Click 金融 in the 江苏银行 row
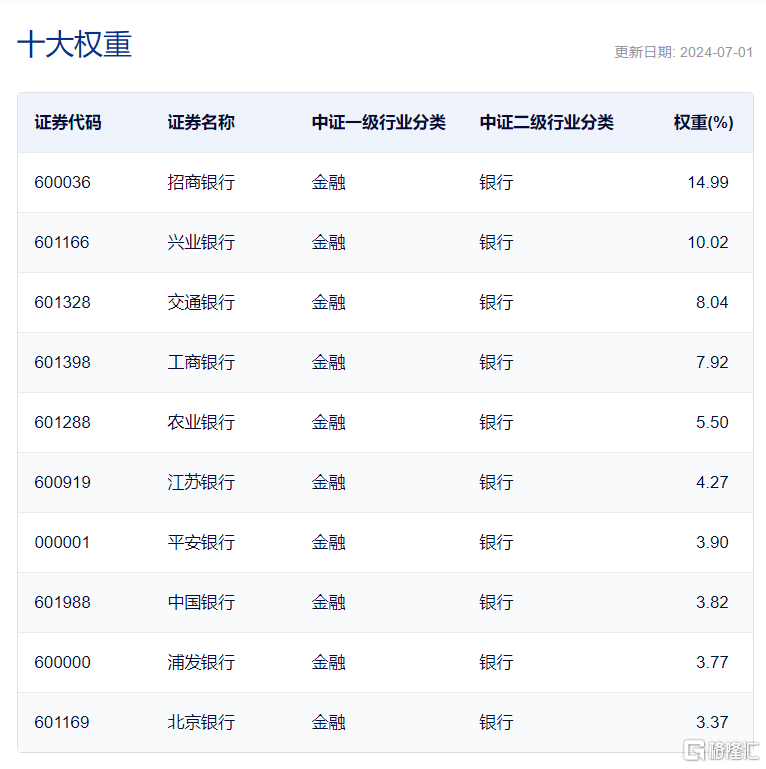Image resolution: width=766 pixels, height=769 pixels. point(329,483)
